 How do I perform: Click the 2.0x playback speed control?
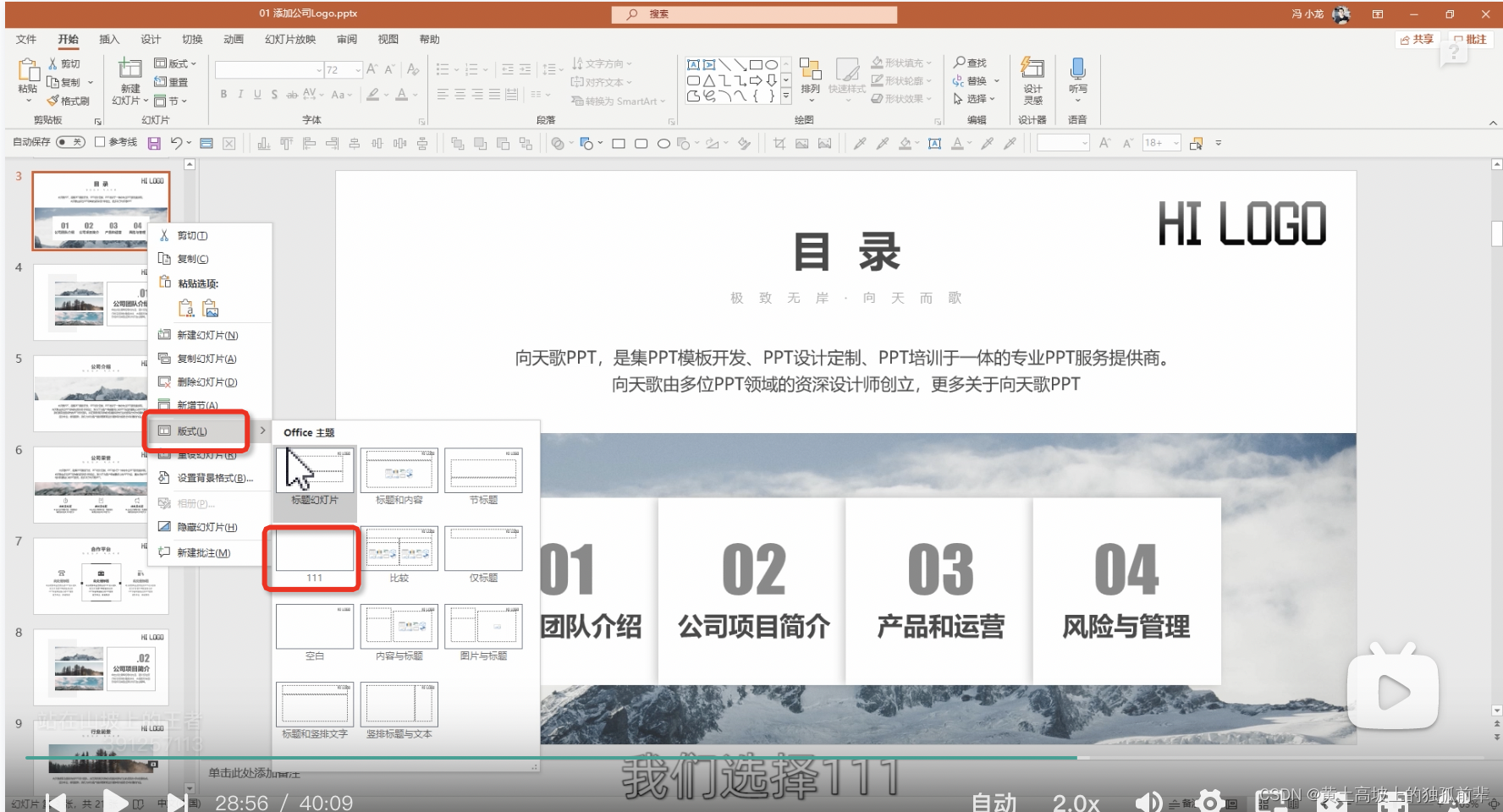click(1076, 802)
